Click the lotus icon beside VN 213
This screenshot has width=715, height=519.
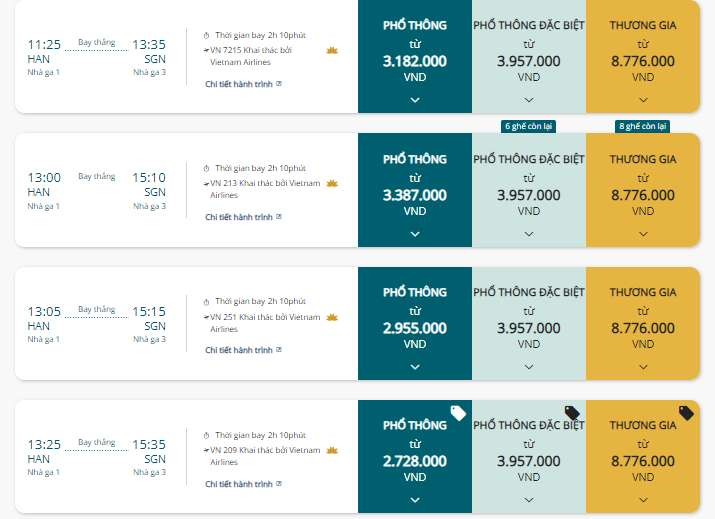[x=332, y=183]
